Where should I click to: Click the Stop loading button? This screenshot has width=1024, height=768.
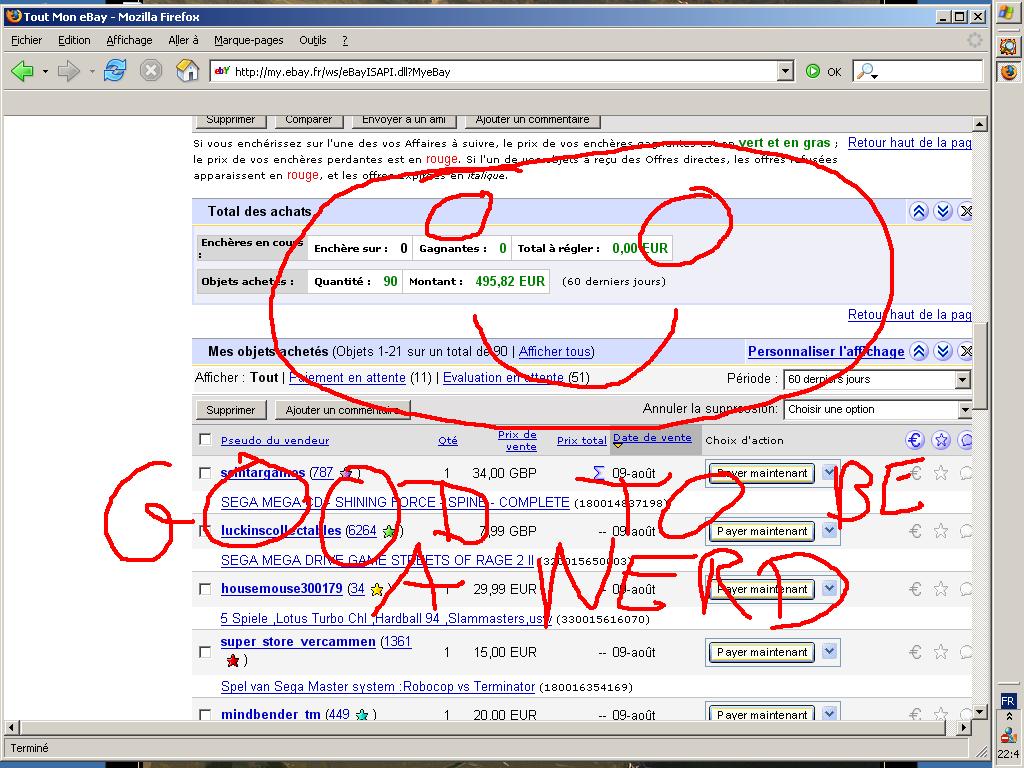151,71
